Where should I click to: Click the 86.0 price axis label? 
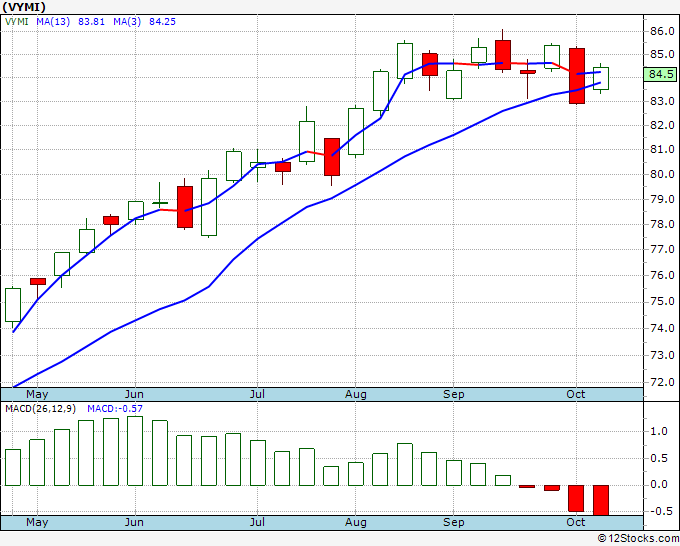662,31
